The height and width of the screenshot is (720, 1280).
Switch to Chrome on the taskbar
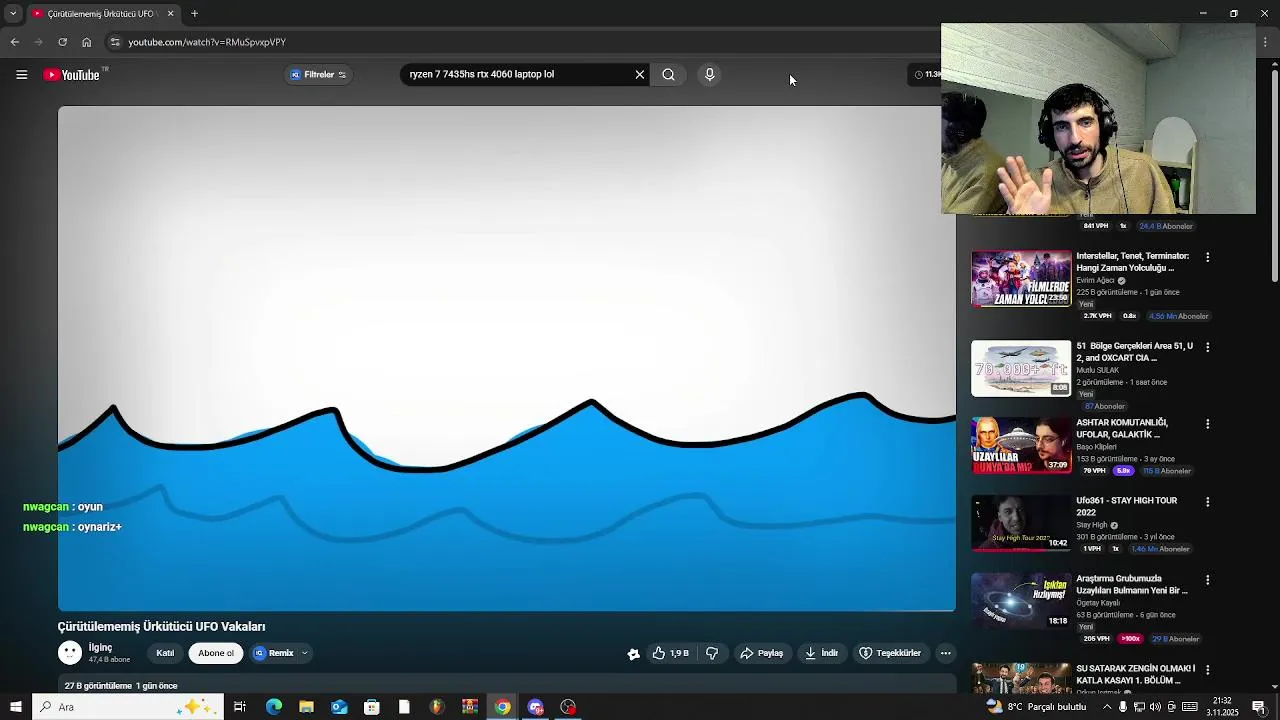(x=502, y=707)
